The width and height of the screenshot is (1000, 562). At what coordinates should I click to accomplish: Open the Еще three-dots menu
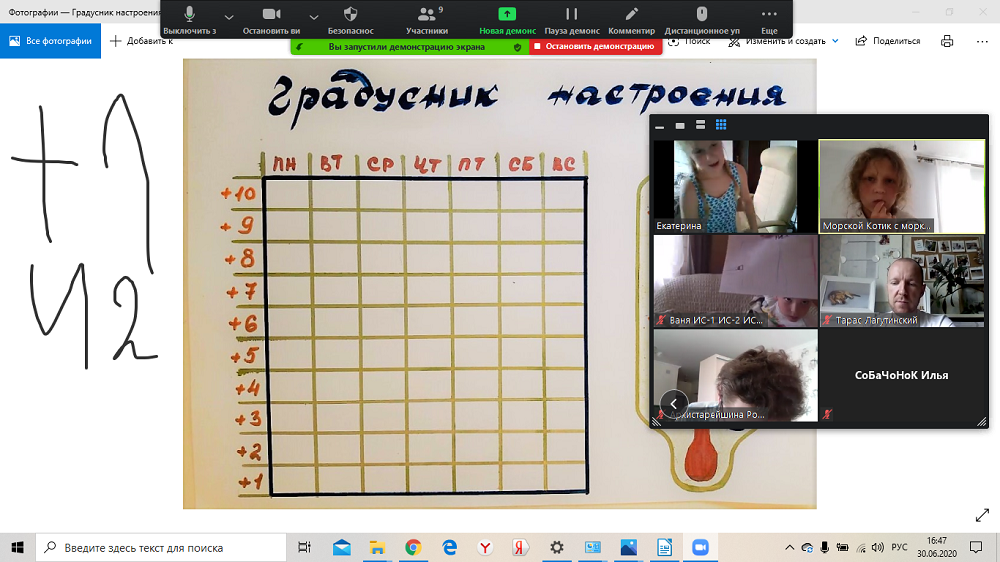coord(769,15)
